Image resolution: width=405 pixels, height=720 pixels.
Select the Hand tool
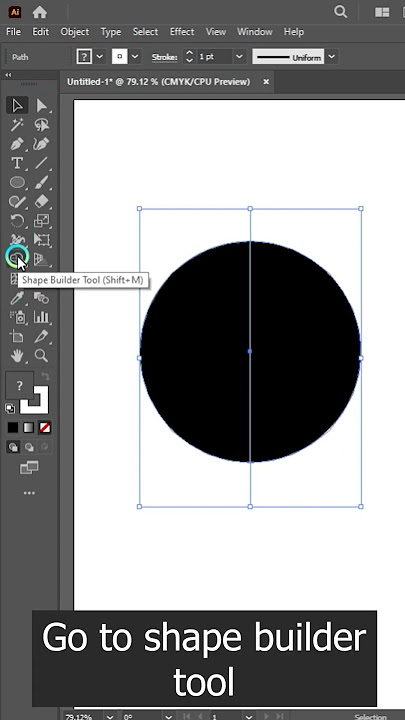point(17,356)
